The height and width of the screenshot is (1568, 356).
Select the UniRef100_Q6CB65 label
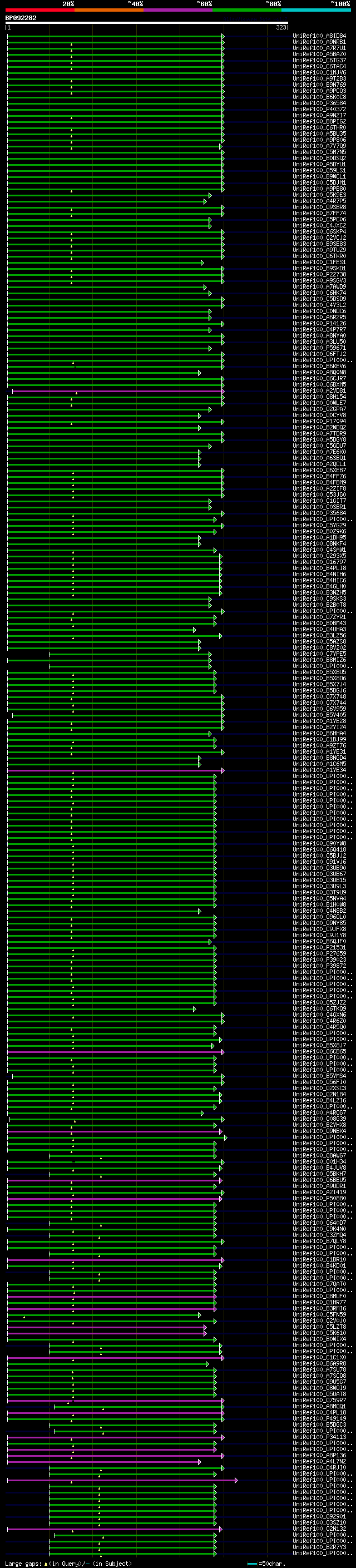click(x=319, y=1052)
